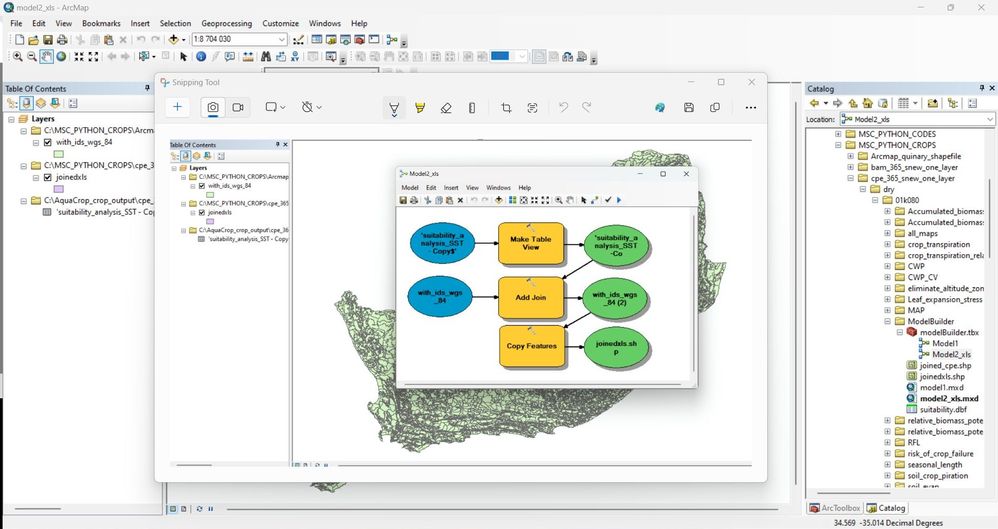Toggle visibility of the joinedxls layer
Viewport: 998px width, 529px height.
(48, 178)
